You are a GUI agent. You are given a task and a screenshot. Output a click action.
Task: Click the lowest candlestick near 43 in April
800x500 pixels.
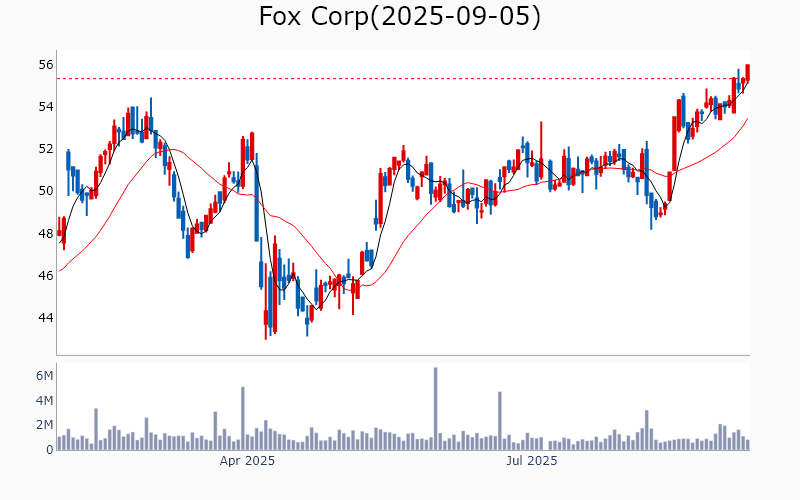tap(266, 318)
